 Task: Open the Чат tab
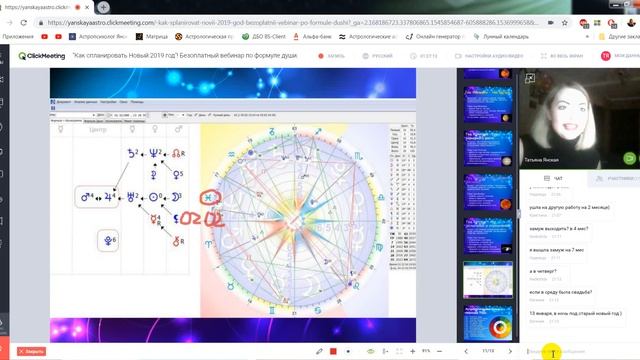pyautogui.click(x=554, y=178)
